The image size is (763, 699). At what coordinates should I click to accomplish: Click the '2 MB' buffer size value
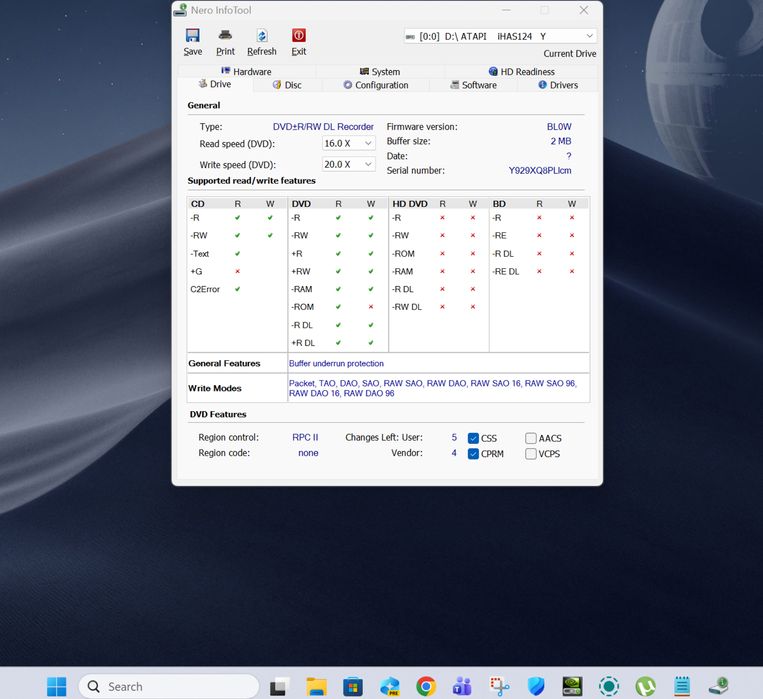561,141
